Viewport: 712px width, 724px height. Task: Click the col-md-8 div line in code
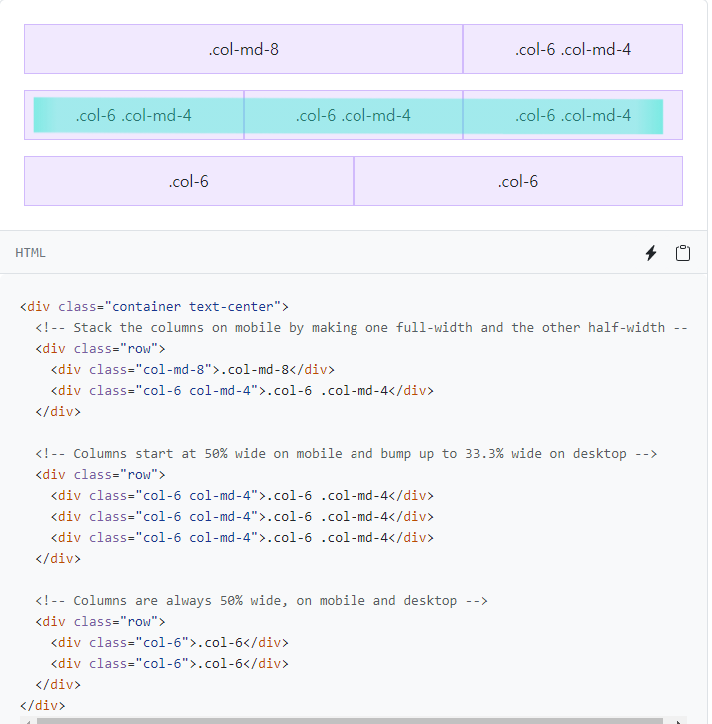[x=193, y=370]
